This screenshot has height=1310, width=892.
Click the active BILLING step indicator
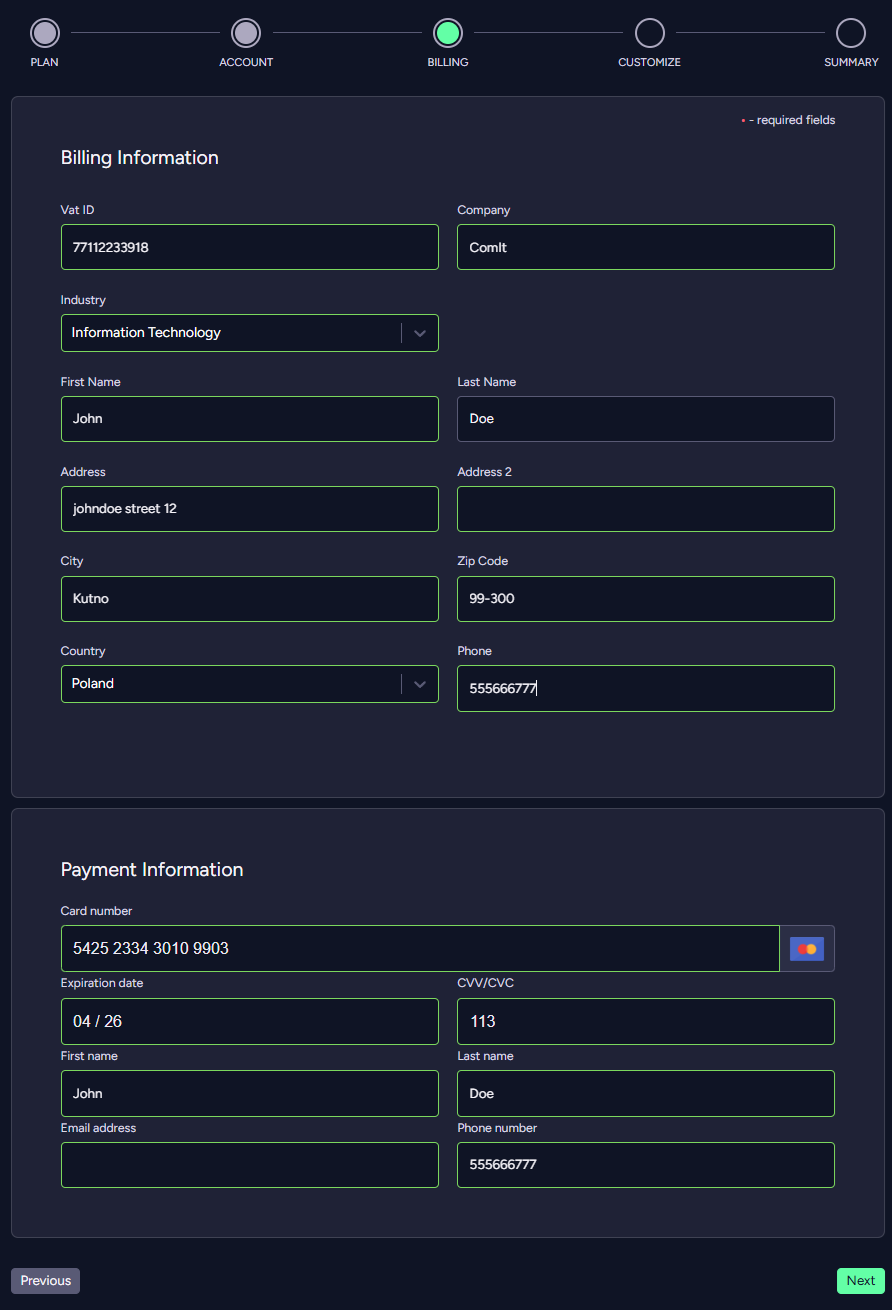tap(447, 33)
